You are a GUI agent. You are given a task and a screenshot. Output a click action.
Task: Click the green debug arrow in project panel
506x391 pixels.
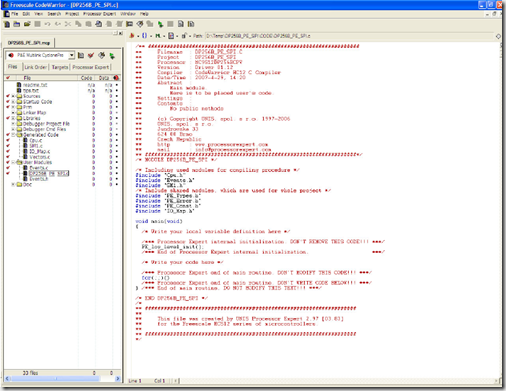pyautogui.click(x=112, y=56)
